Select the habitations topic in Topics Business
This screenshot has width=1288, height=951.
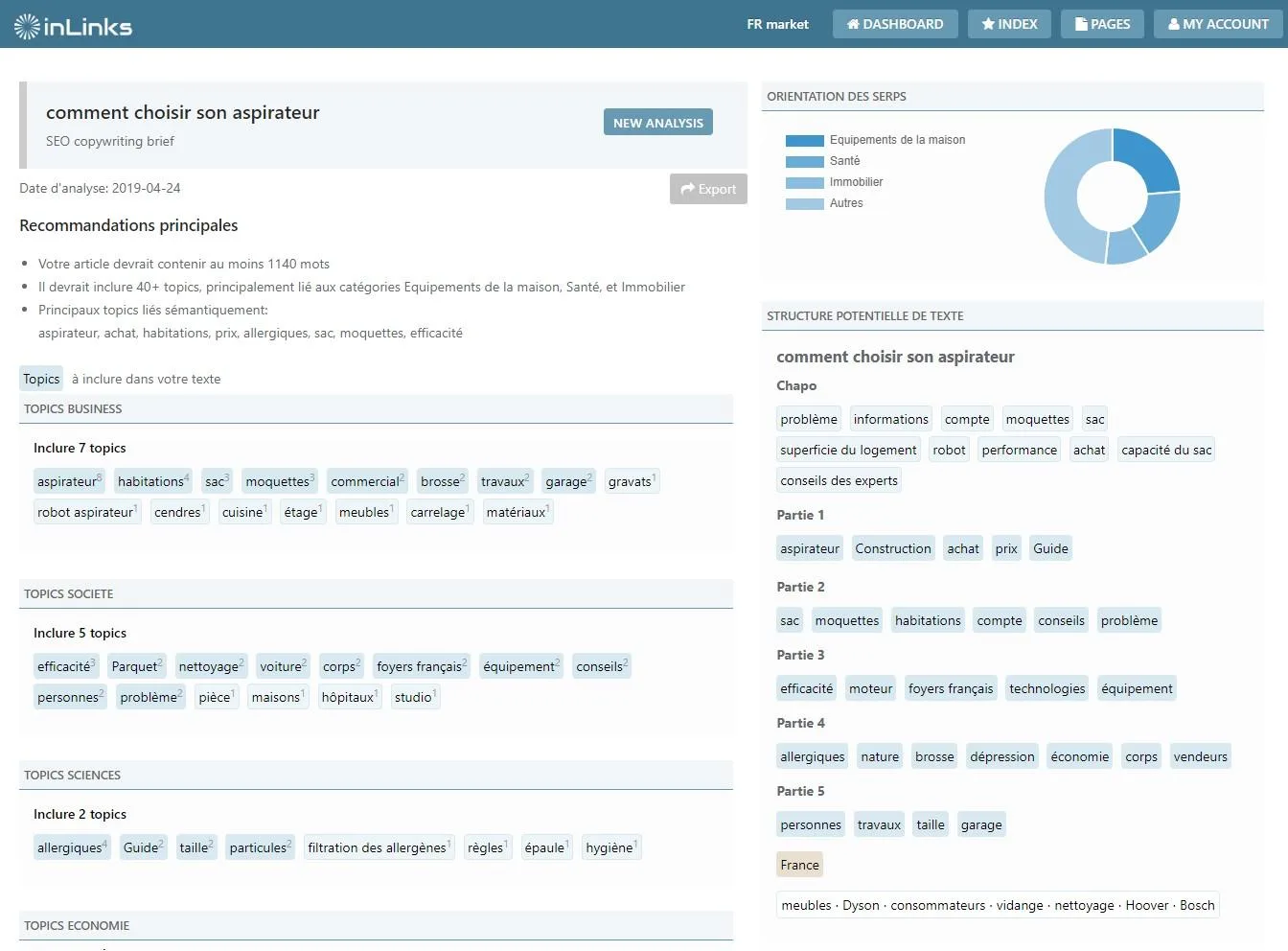153,481
